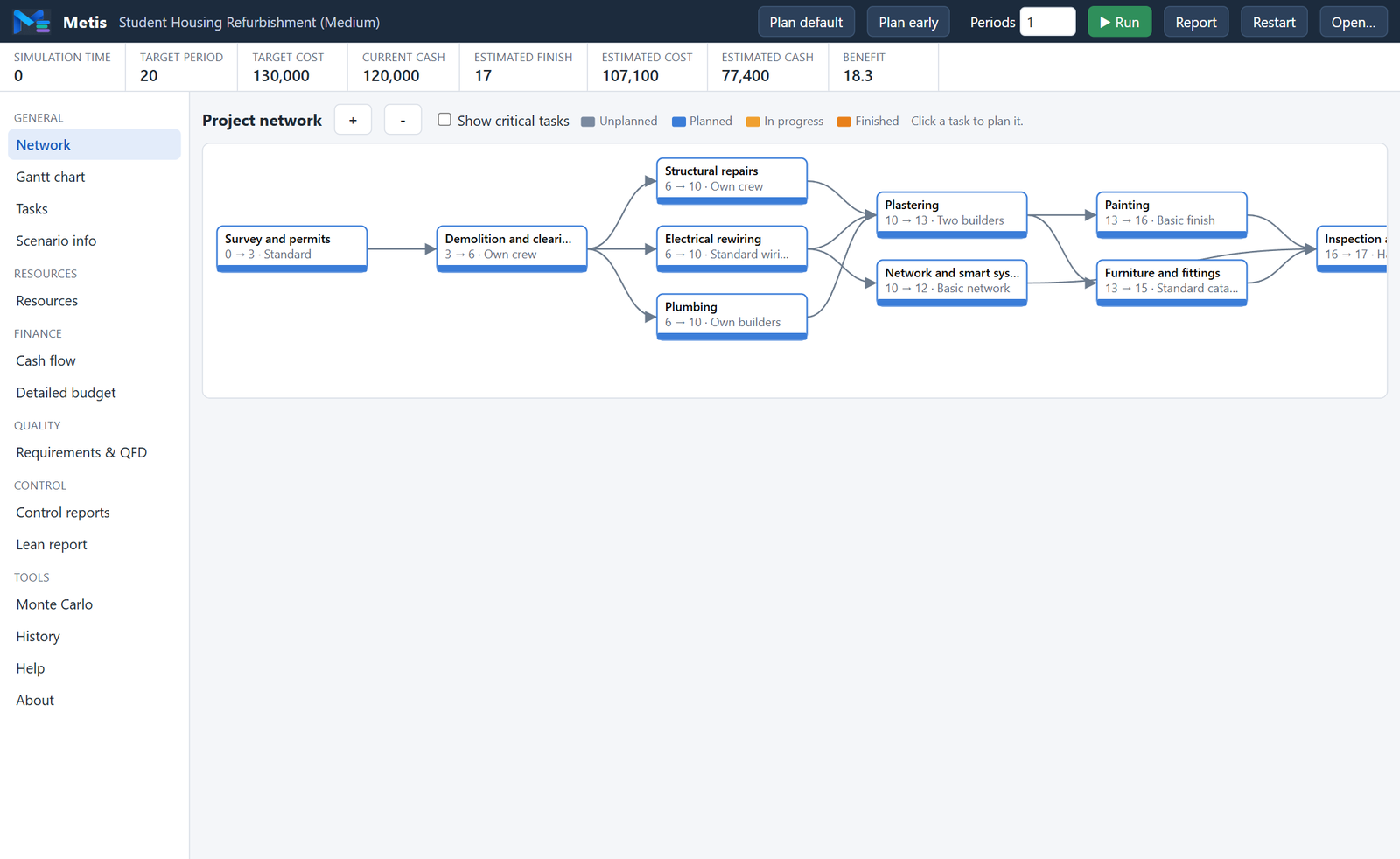
Task: Focus the Periods input field
Action: click(x=1047, y=22)
